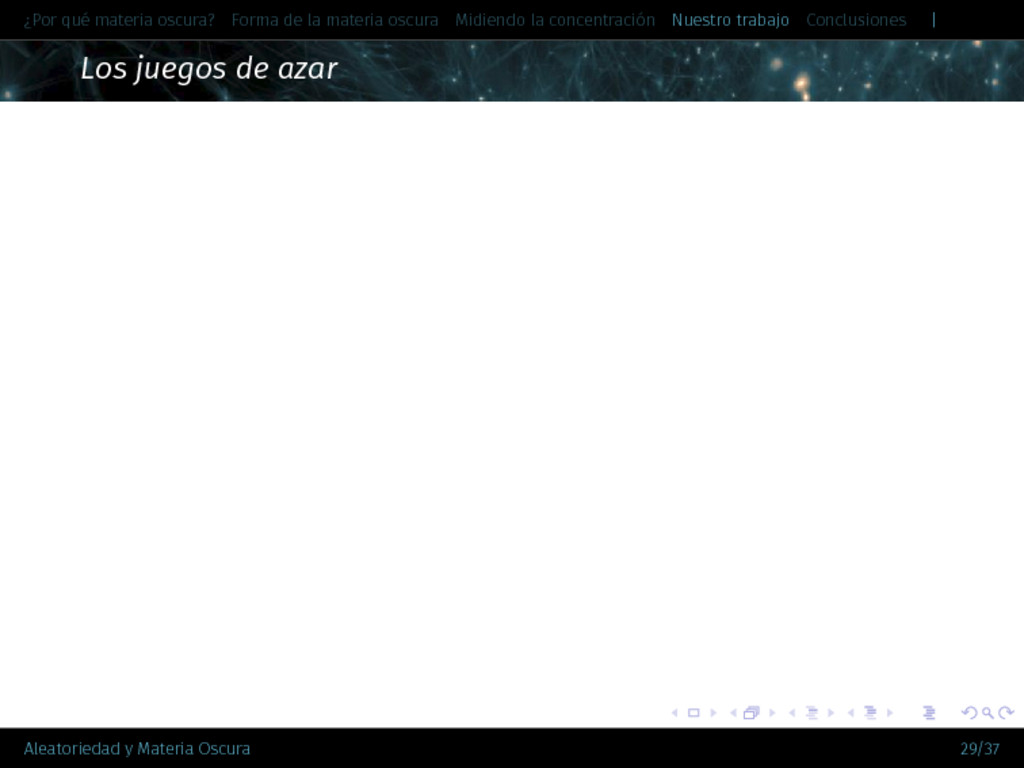This screenshot has width=1024, height=768.
Task: Click the section navigation icon
Action: click(871, 713)
